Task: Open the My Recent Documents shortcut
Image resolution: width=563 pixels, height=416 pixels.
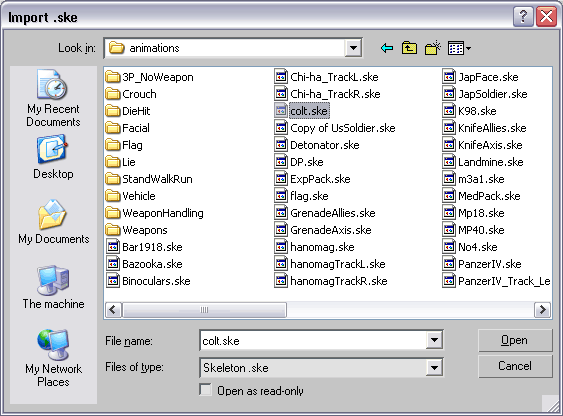Action: (53, 98)
